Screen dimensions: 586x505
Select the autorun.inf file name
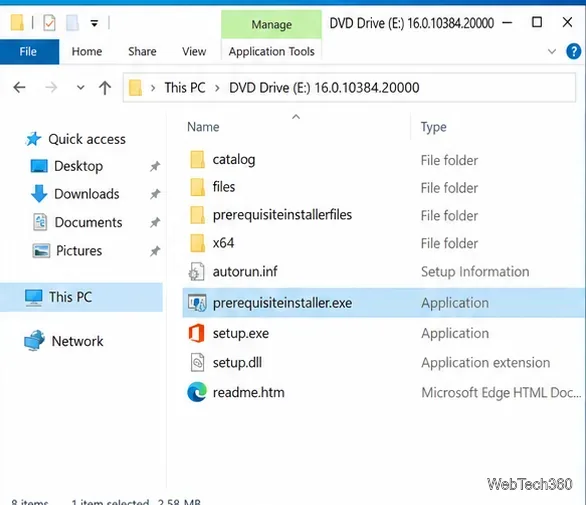coord(245,272)
